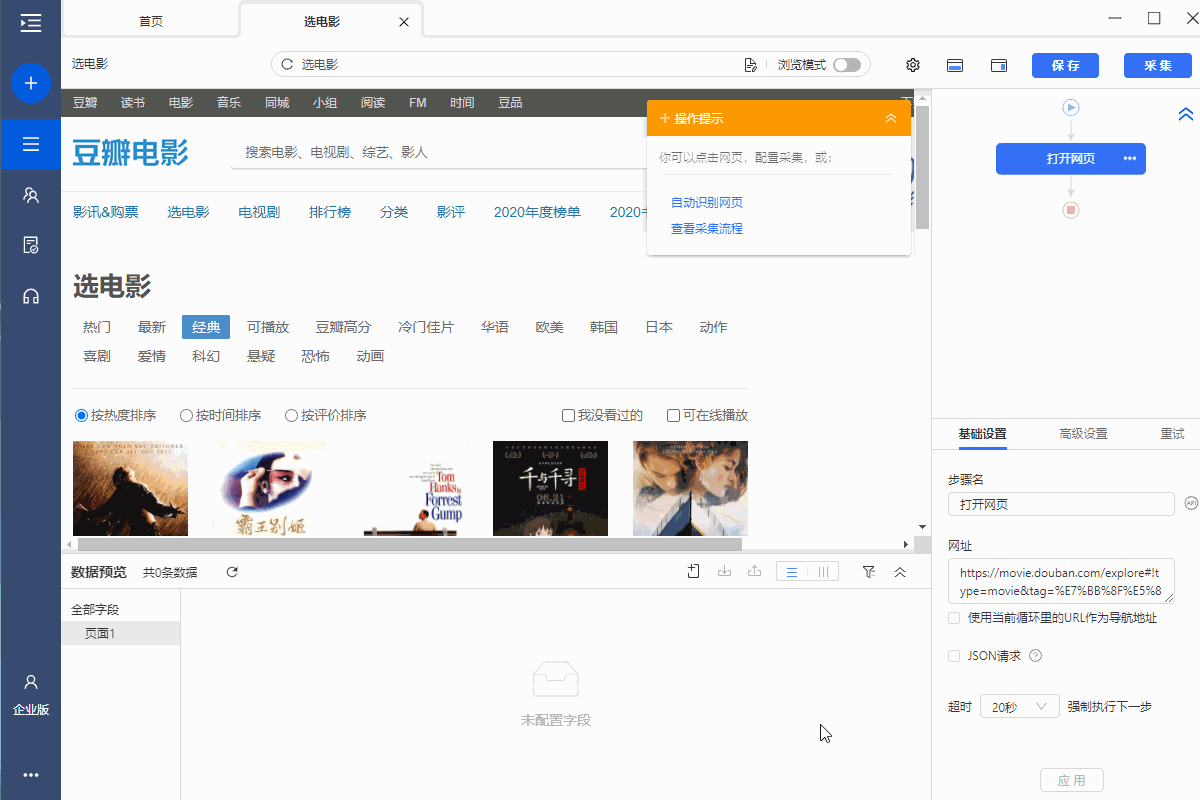Click the Forrest Gump movie poster
The width and height of the screenshot is (1200, 800).
point(410,488)
